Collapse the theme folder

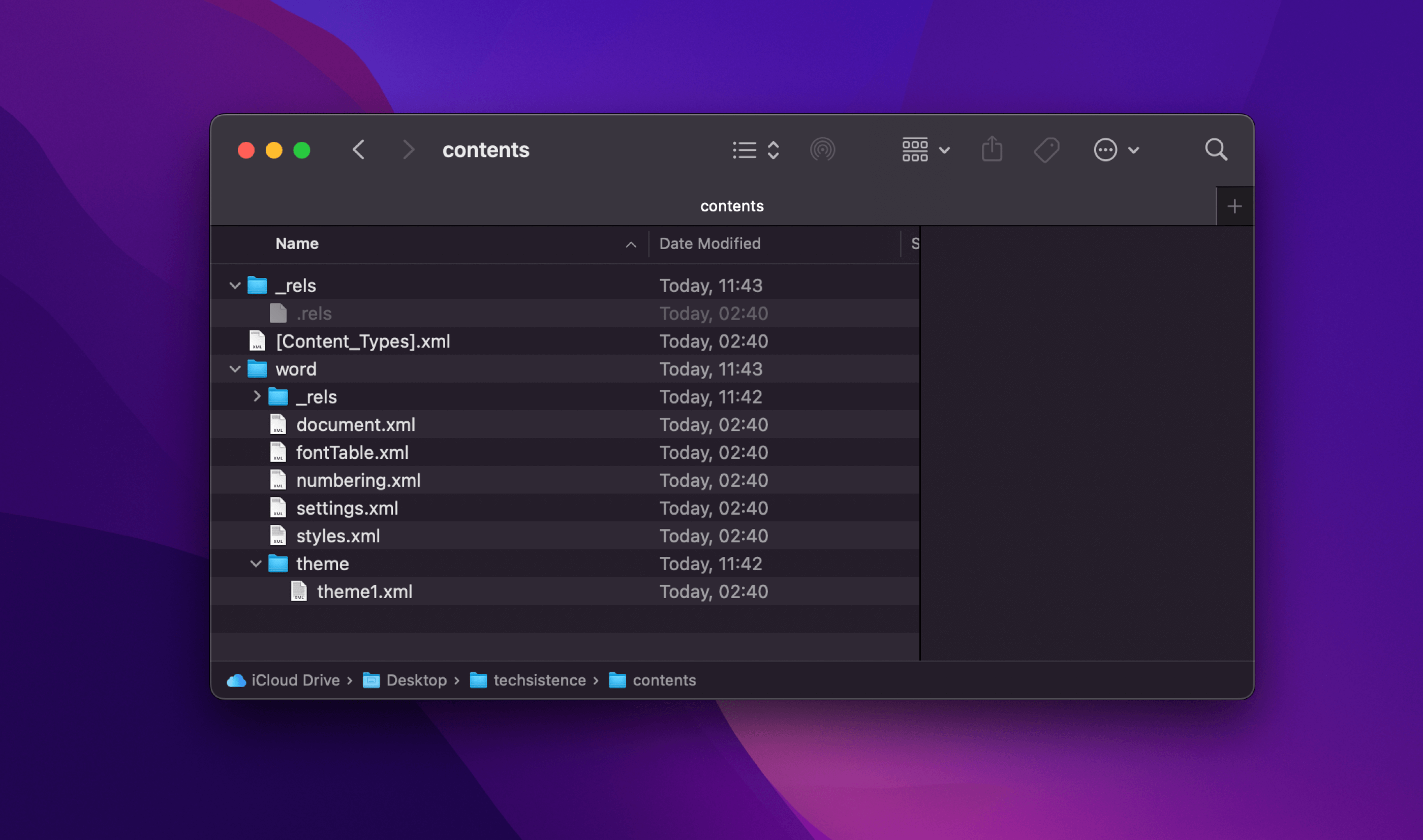click(x=256, y=564)
